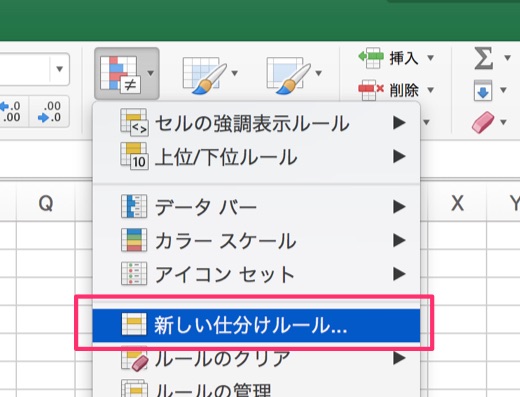Open セルの強調表示ルール submenu
Screen dimensions: 520x397
(x=256, y=123)
